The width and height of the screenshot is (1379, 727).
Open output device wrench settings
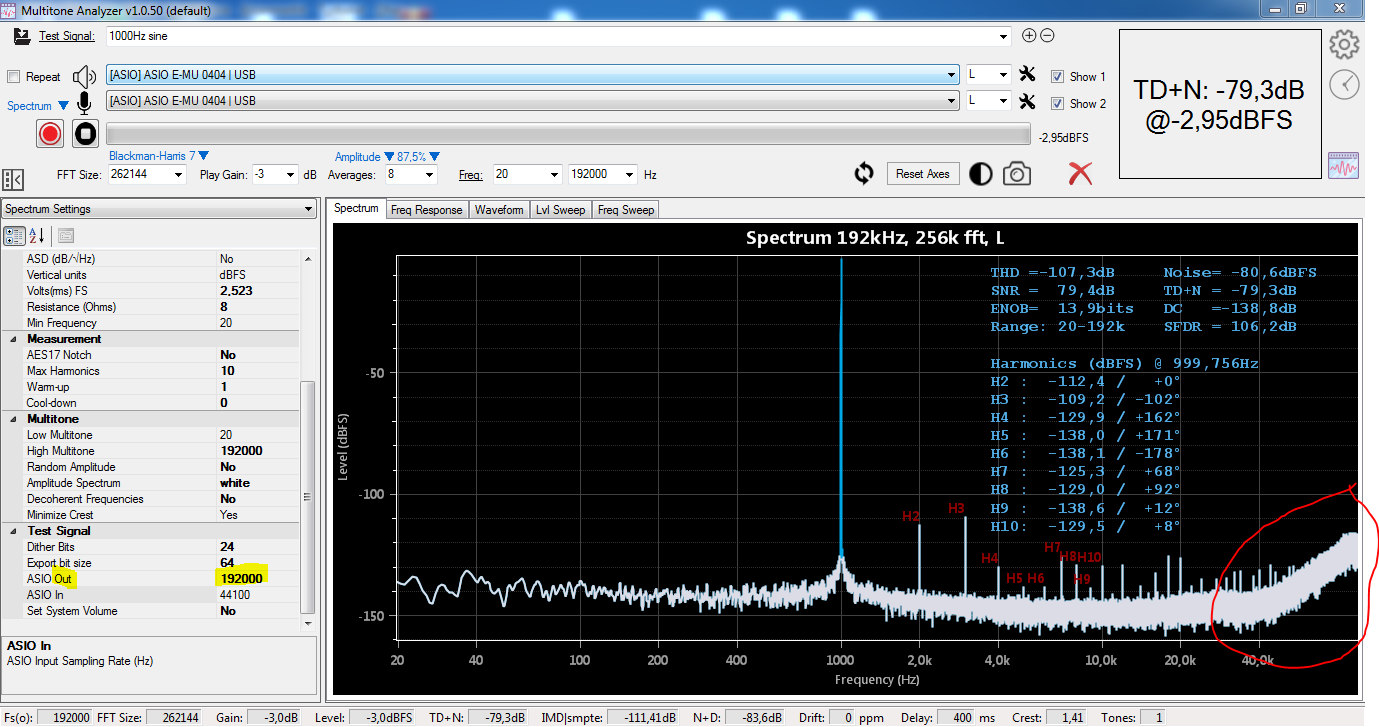click(x=1027, y=74)
